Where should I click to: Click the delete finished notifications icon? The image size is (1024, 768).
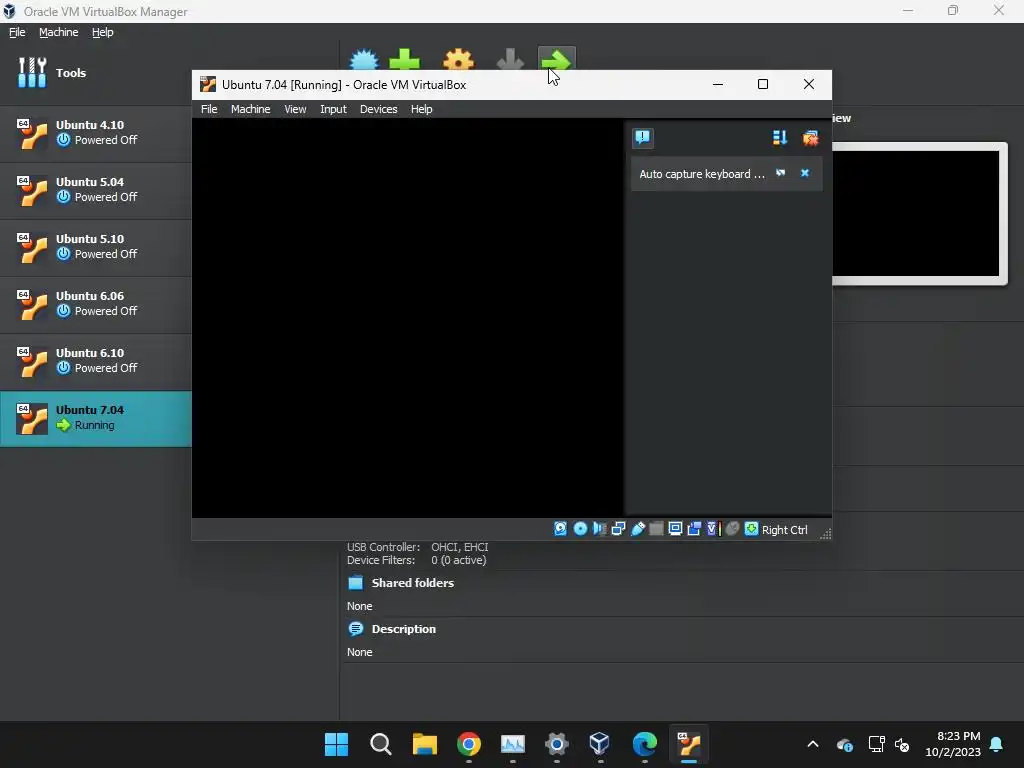coord(810,138)
